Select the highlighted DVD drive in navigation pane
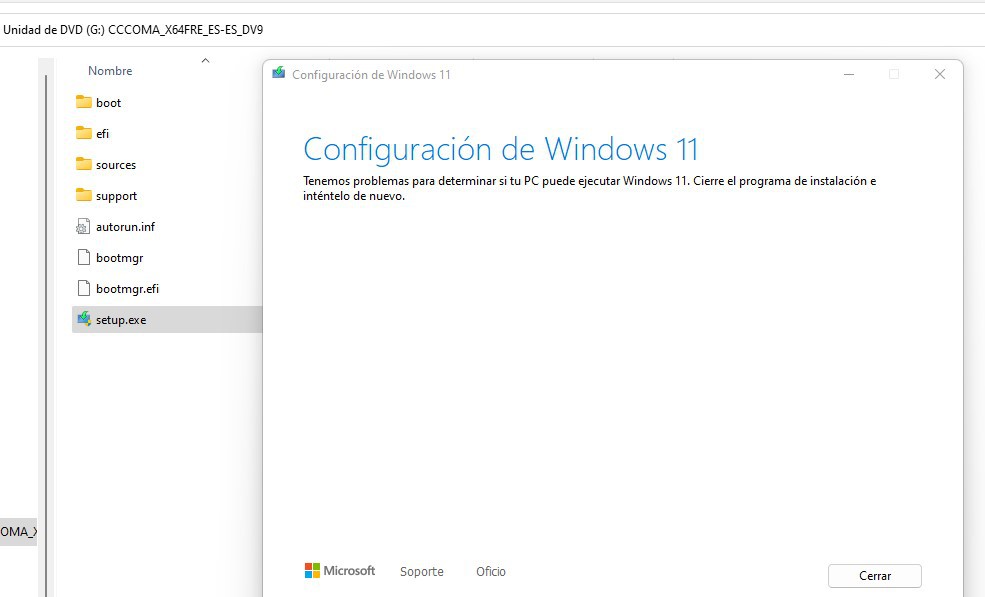The width and height of the screenshot is (985, 597). (18, 531)
